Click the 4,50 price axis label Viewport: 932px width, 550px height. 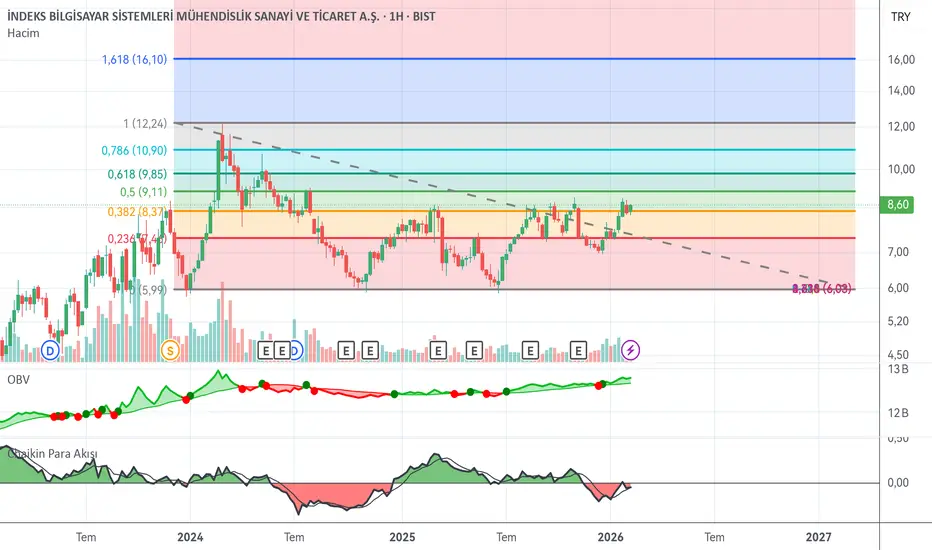point(898,354)
